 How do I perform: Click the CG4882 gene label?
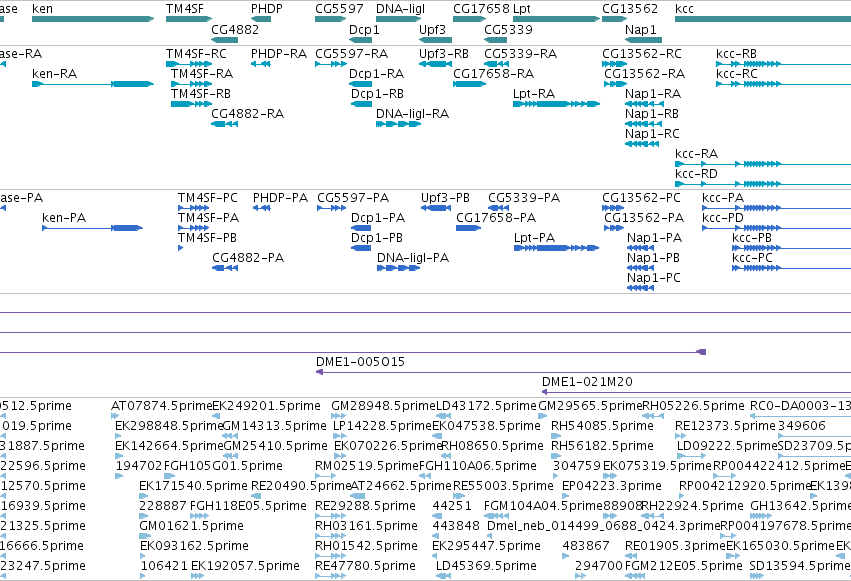[x=235, y=29]
